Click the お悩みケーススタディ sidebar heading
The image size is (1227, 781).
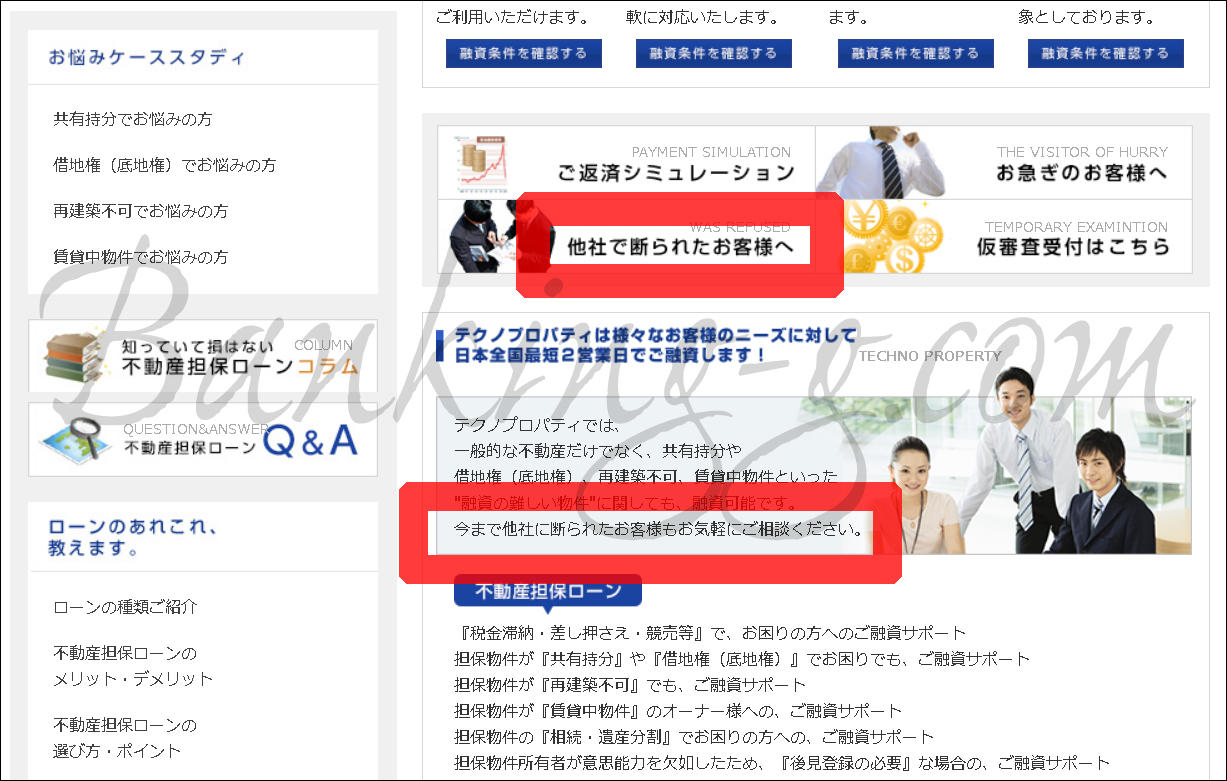[x=146, y=58]
